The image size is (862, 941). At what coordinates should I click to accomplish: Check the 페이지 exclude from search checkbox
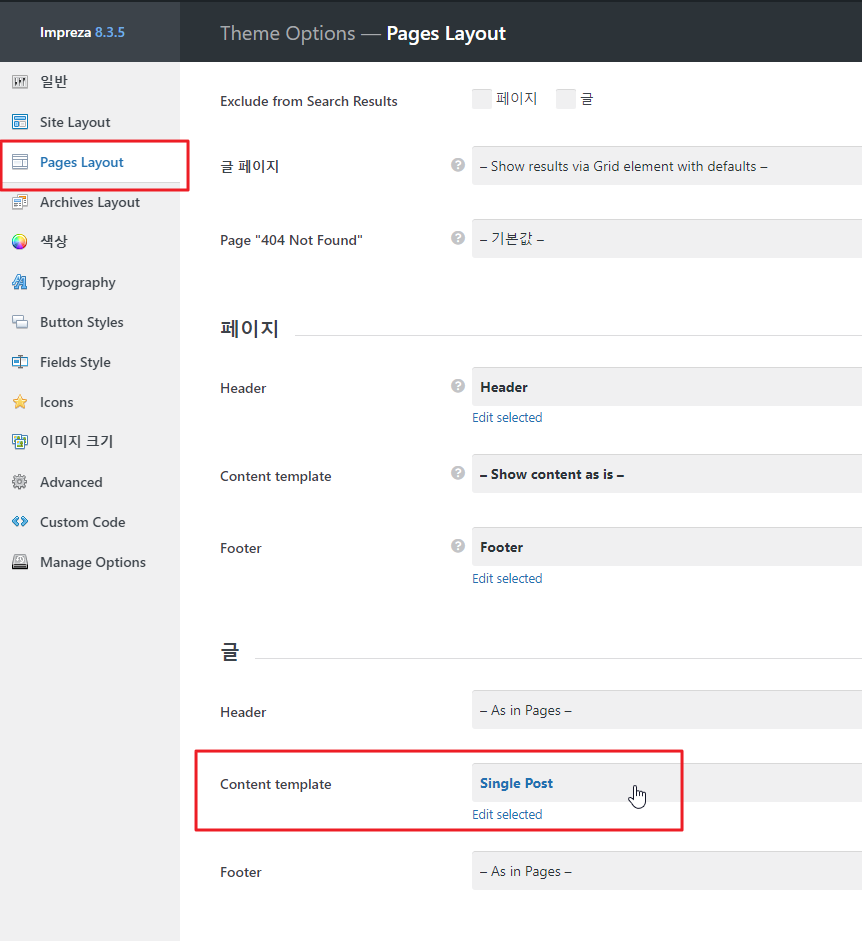(x=482, y=99)
